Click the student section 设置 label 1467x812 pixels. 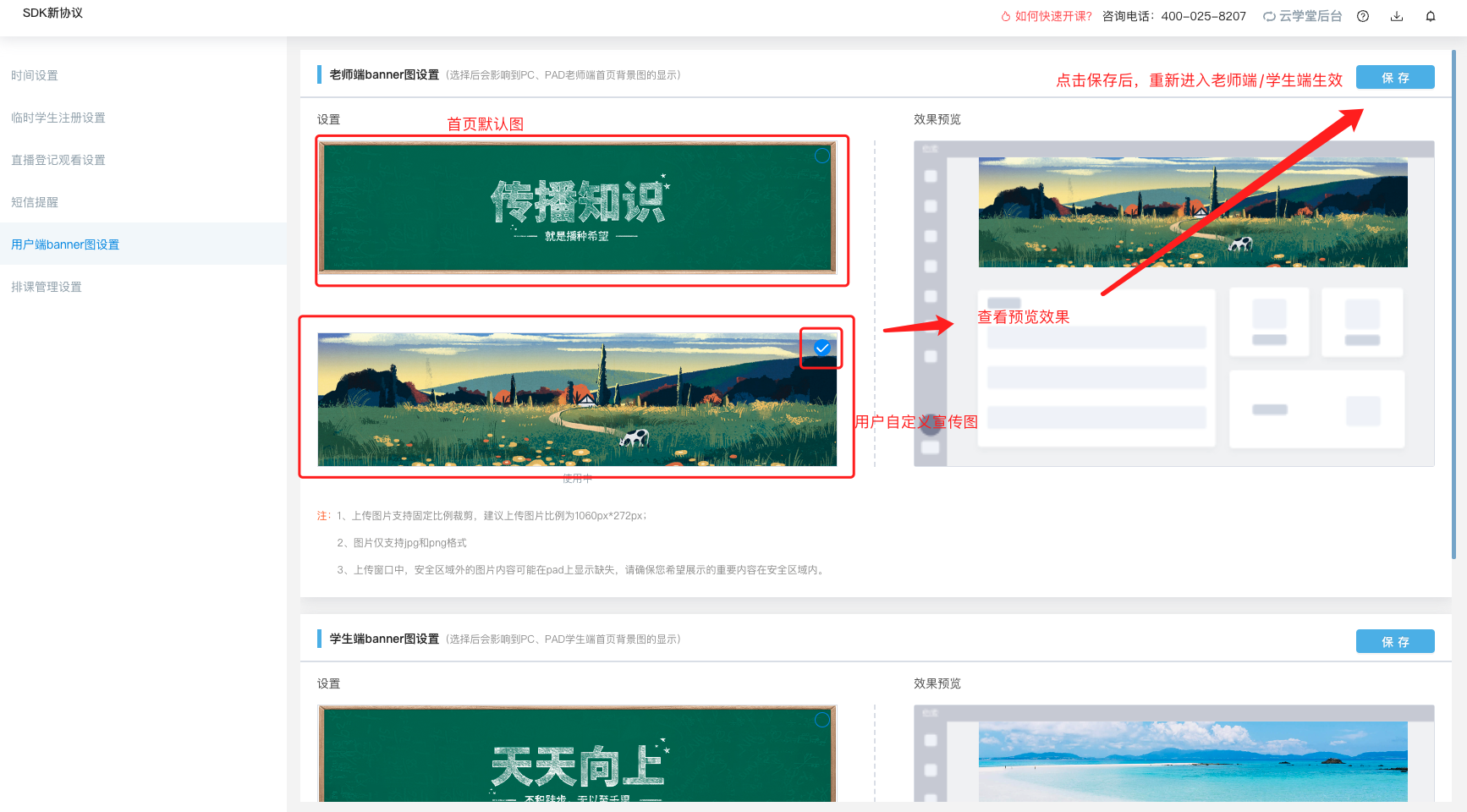pos(328,683)
